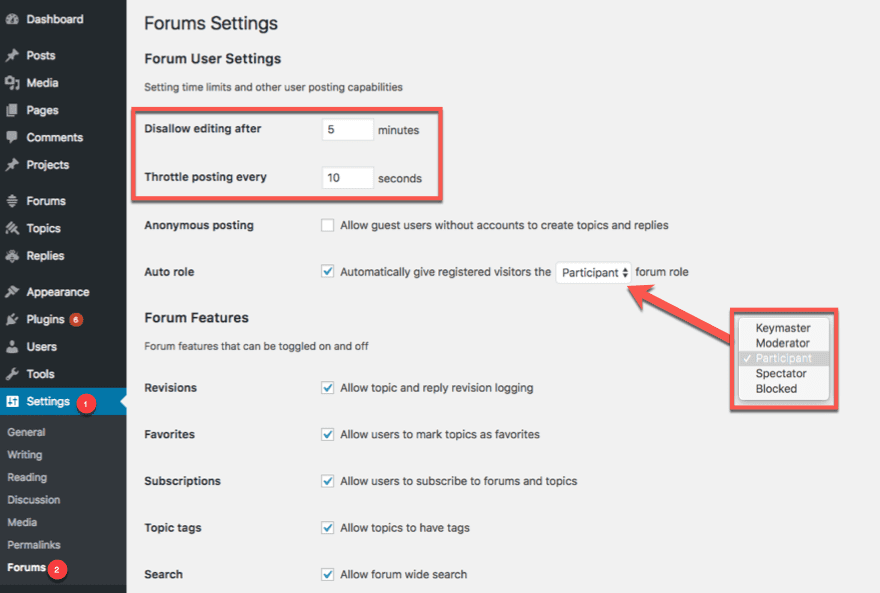Click the Dashboard gauge icon
Image resolution: width=880 pixels, height=593 pixels.
pos(12,19)
